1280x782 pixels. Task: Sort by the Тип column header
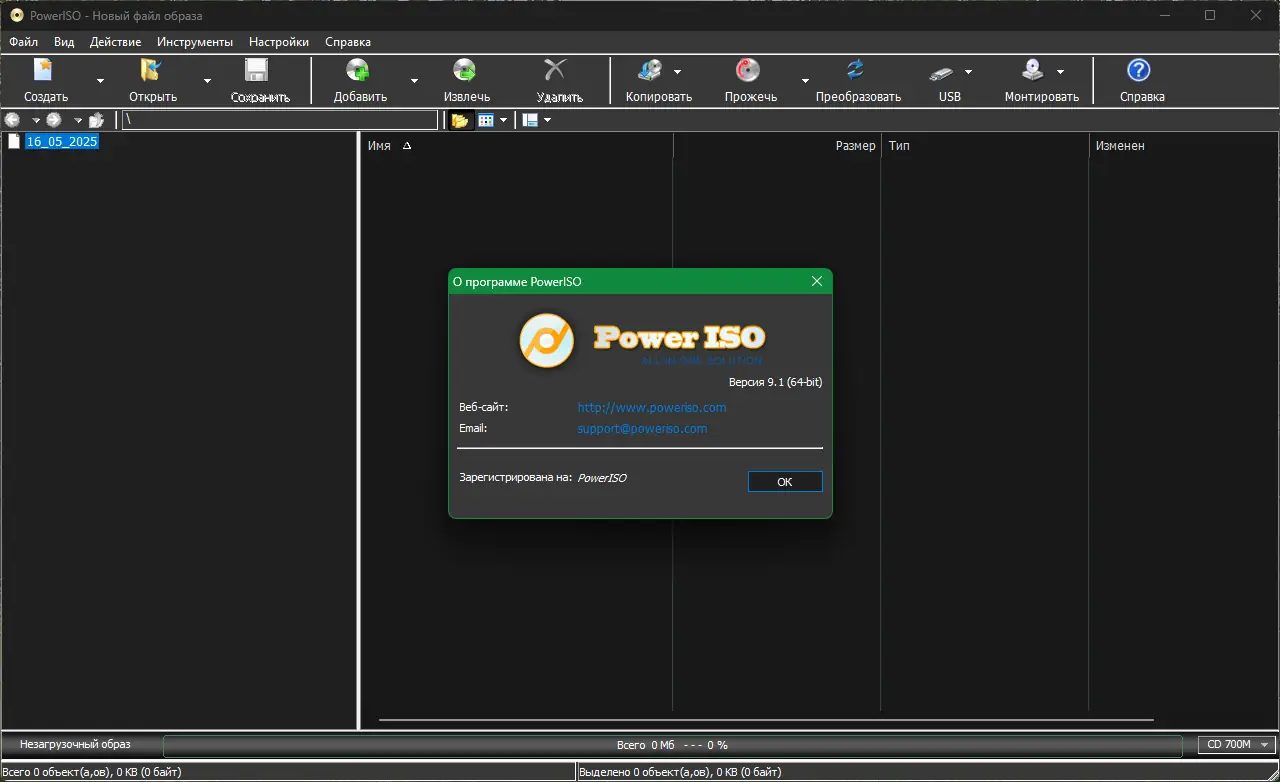985,146
